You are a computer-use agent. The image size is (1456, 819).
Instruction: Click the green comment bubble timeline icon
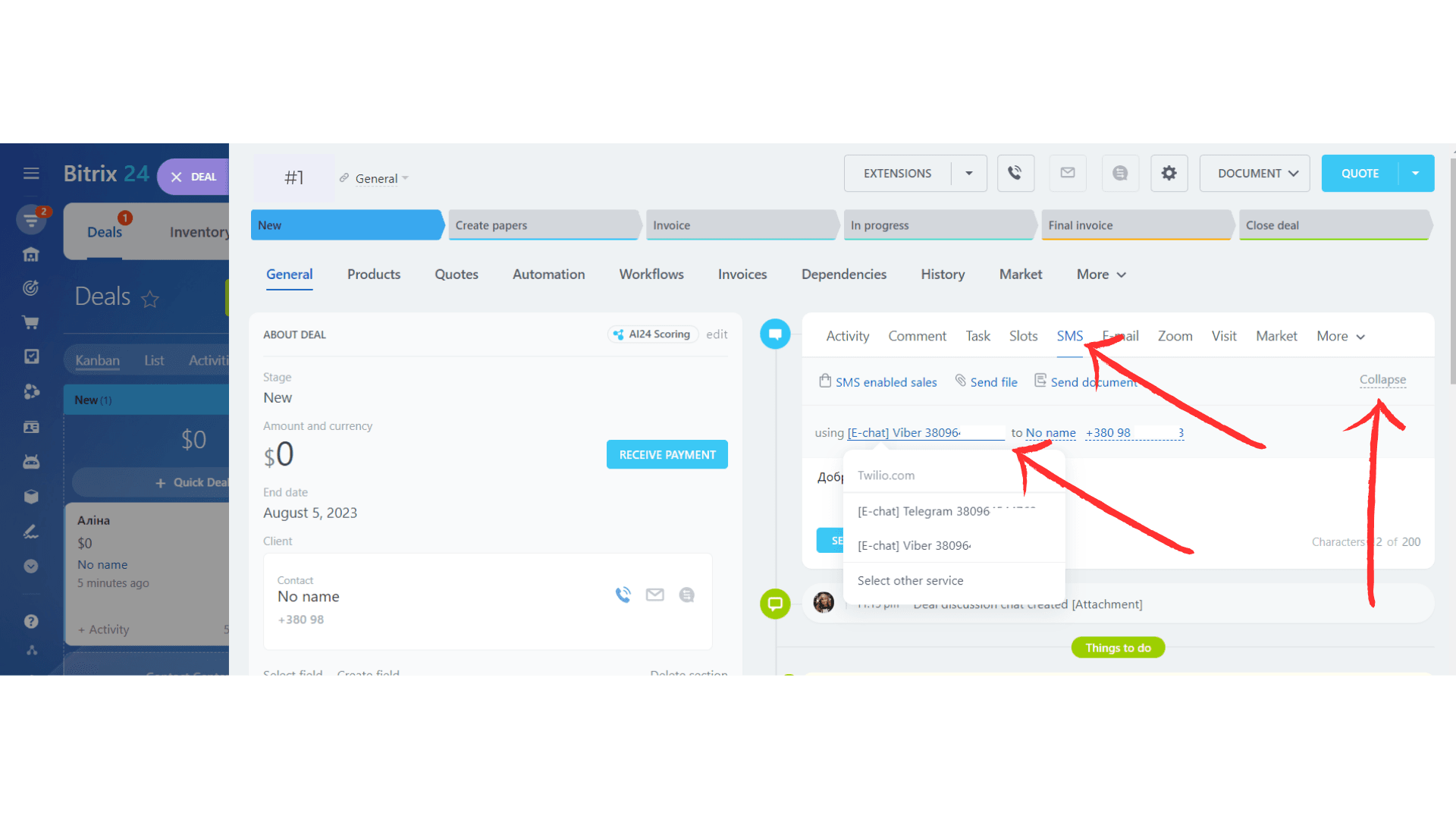(775, 604)
